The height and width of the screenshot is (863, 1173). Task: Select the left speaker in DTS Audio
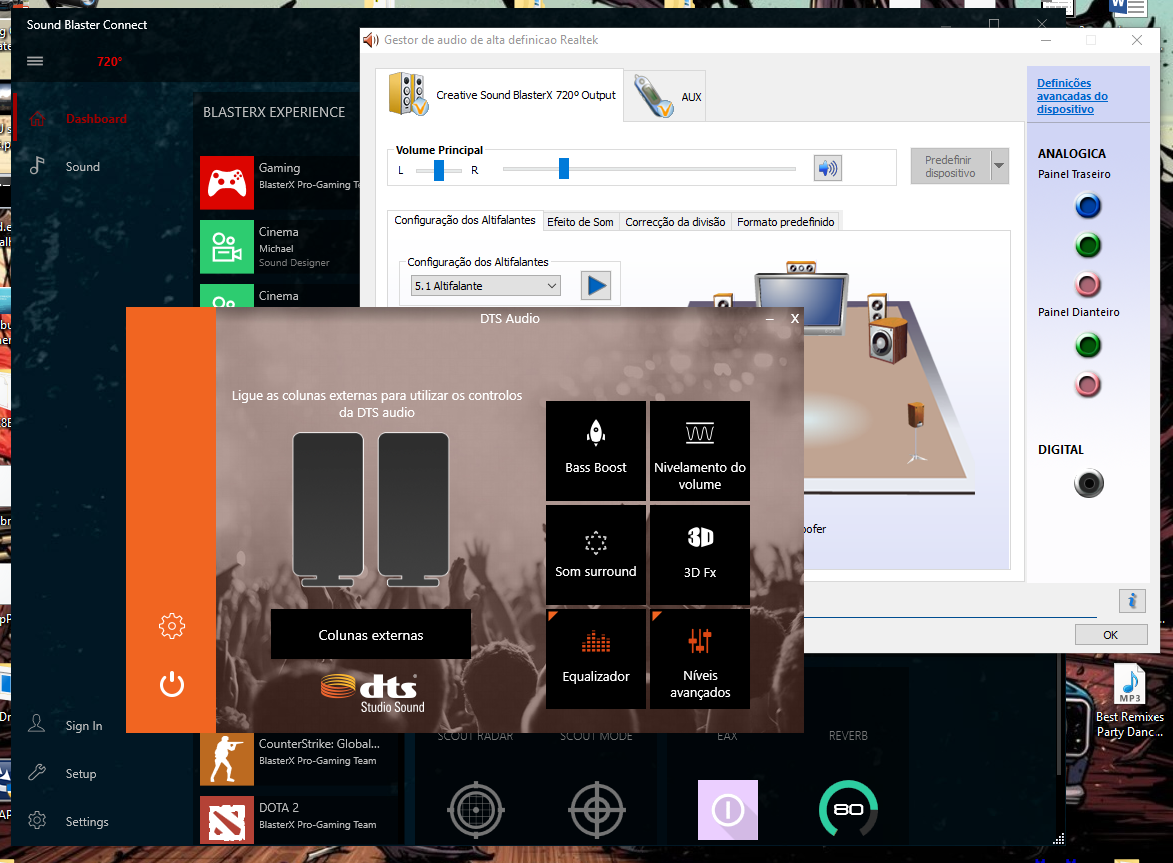[x=328, y=509]
